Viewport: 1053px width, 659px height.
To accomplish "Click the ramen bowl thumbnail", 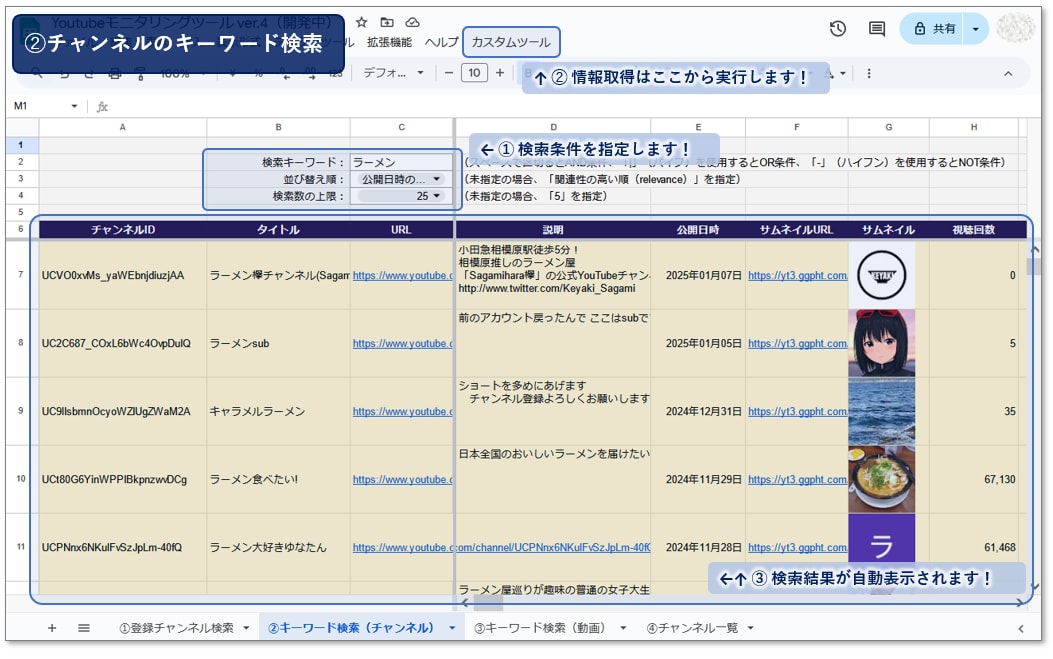I will click(882, 480).
